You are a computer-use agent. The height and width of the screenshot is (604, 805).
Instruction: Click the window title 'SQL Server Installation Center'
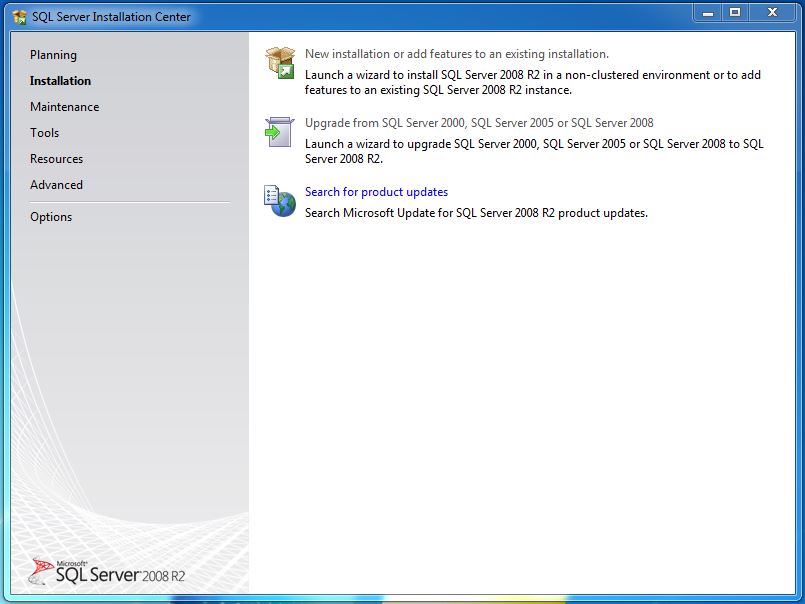(111, 17)
